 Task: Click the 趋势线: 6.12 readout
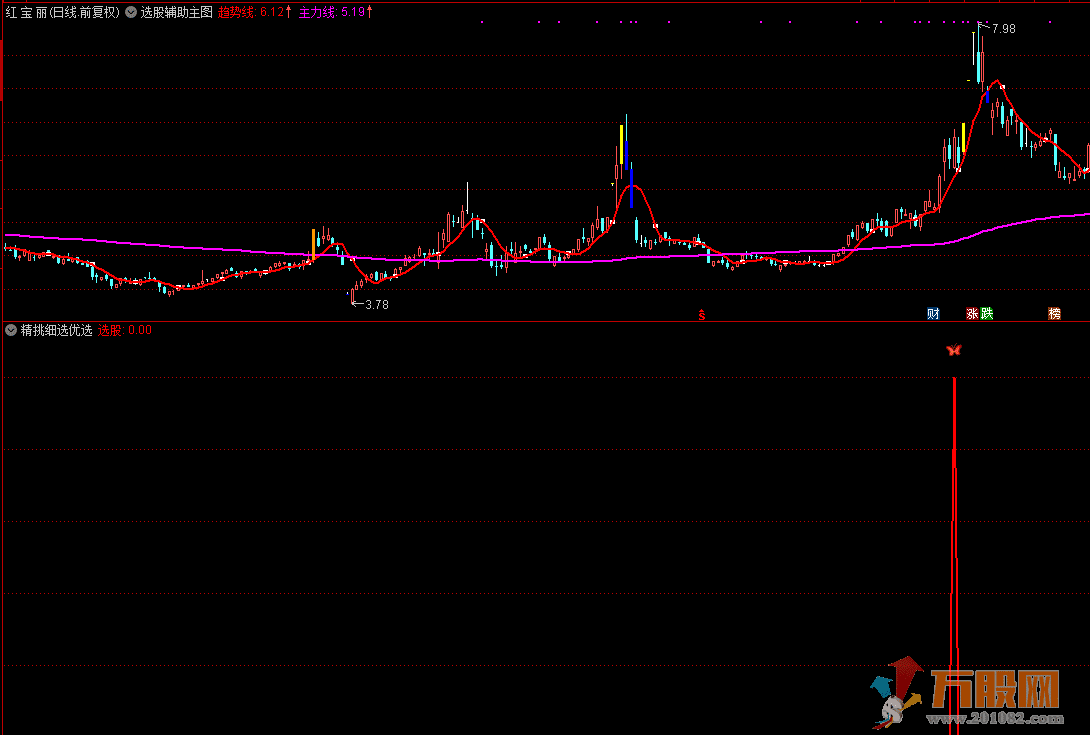254,12
